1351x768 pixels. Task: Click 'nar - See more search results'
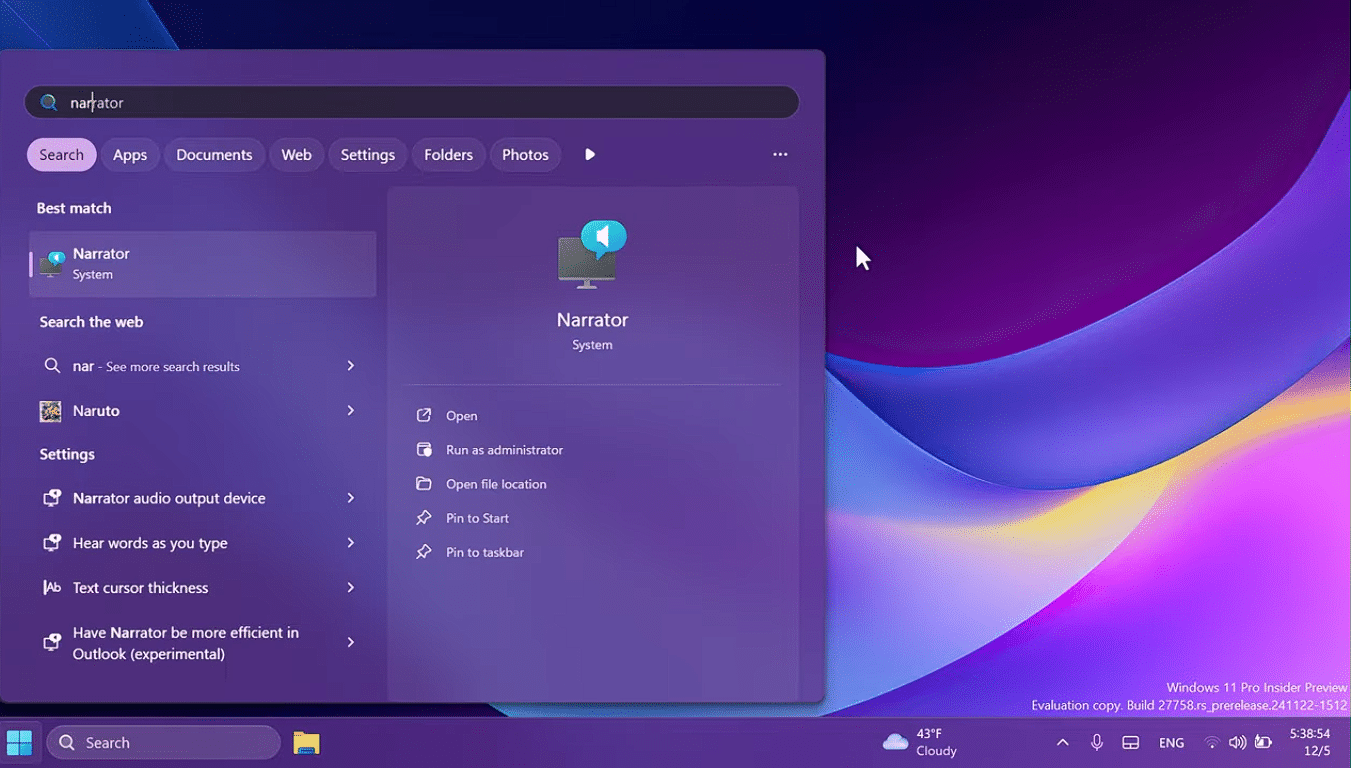pos(156,367)
